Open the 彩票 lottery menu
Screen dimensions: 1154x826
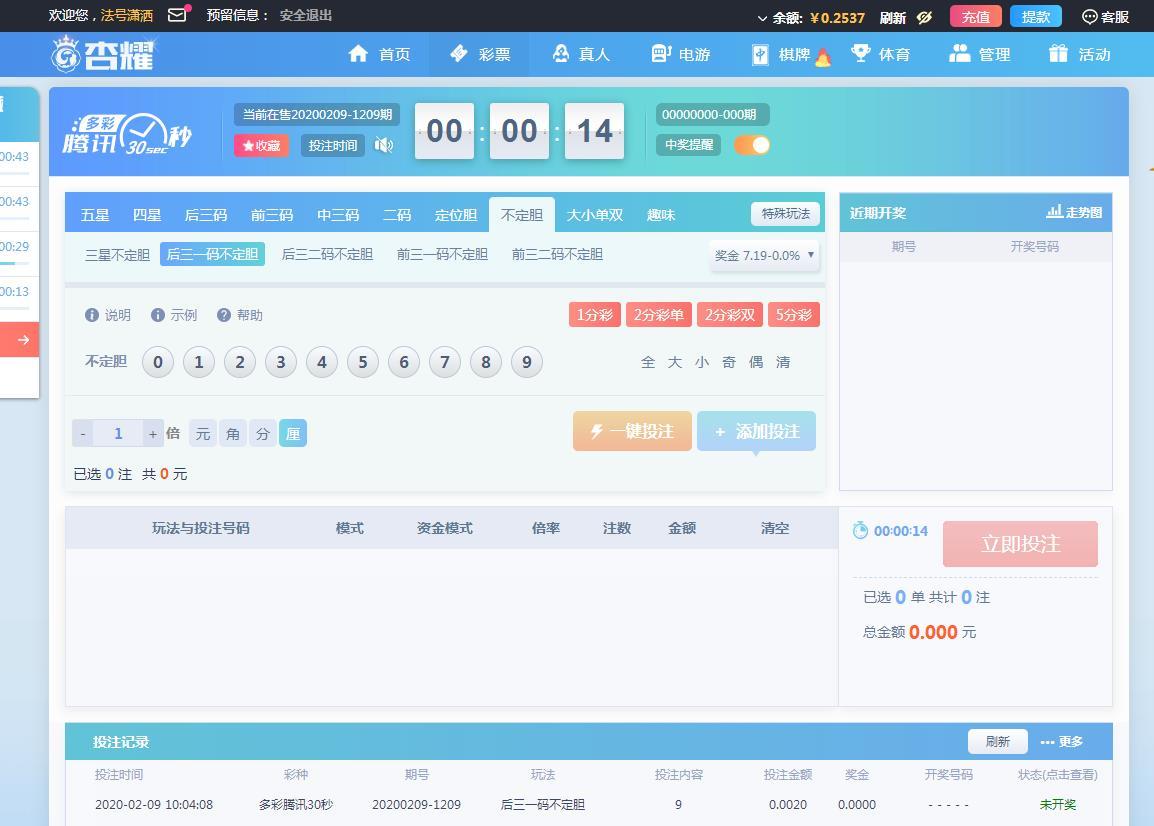click(x=480, y=54)
